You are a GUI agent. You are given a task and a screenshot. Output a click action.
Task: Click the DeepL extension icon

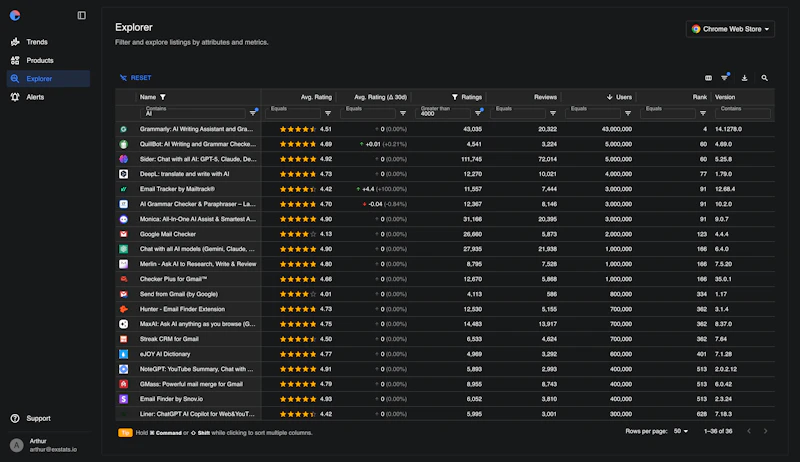click(x=123, y=174)
